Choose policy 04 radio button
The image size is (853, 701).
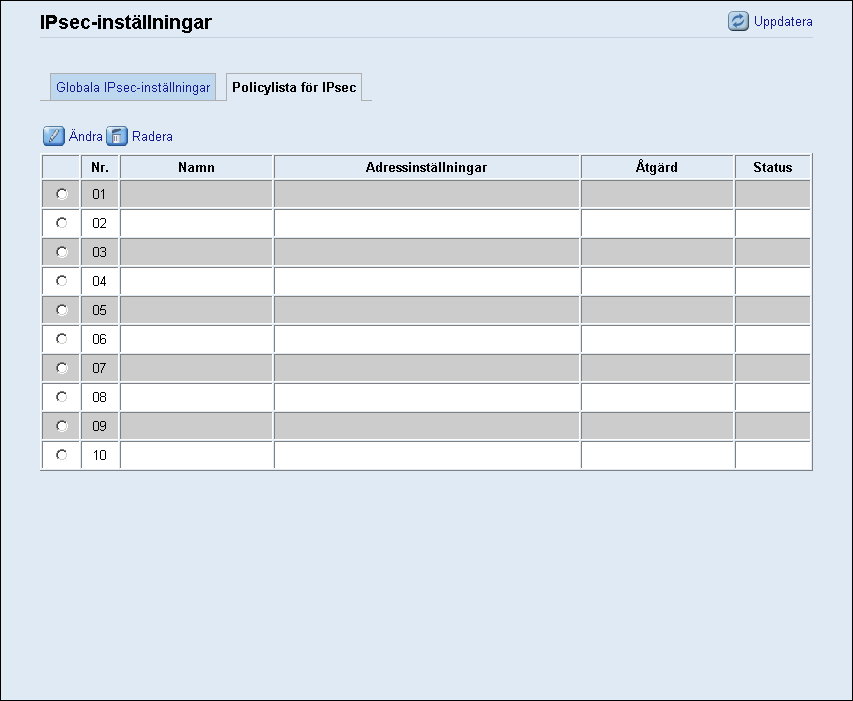tap(61, 281)
